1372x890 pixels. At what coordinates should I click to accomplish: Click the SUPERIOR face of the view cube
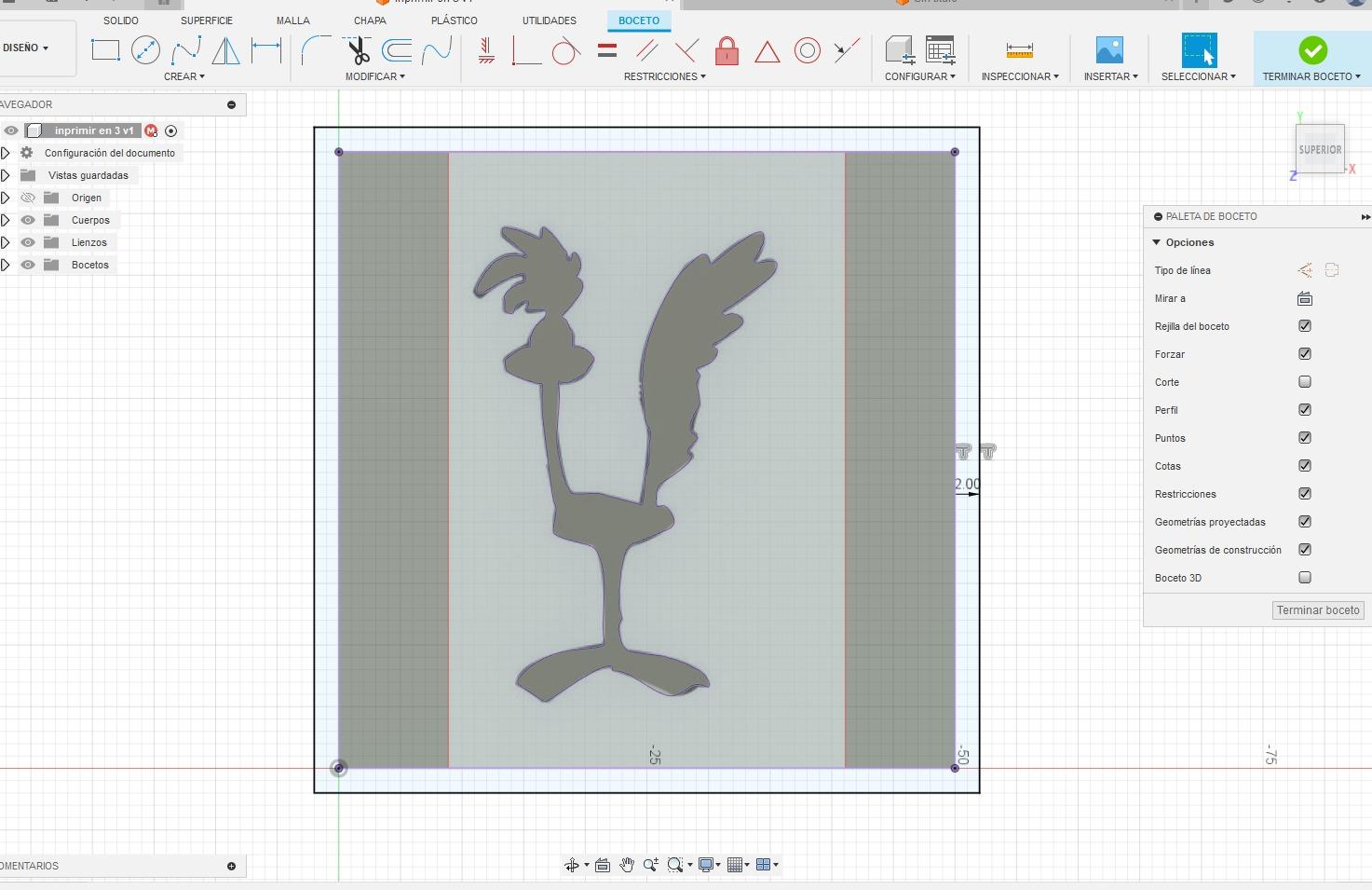1321,149
